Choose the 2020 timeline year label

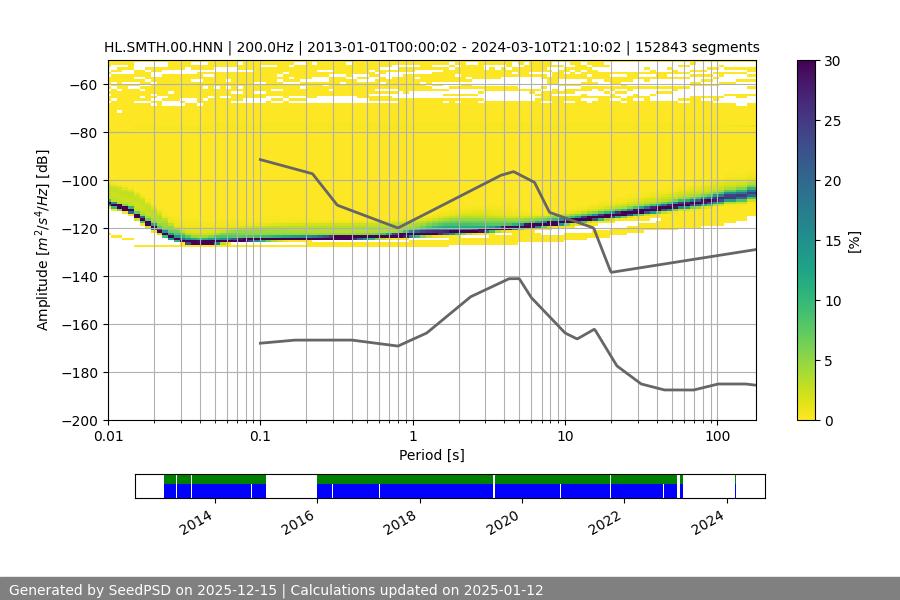[x=503, y=522]
